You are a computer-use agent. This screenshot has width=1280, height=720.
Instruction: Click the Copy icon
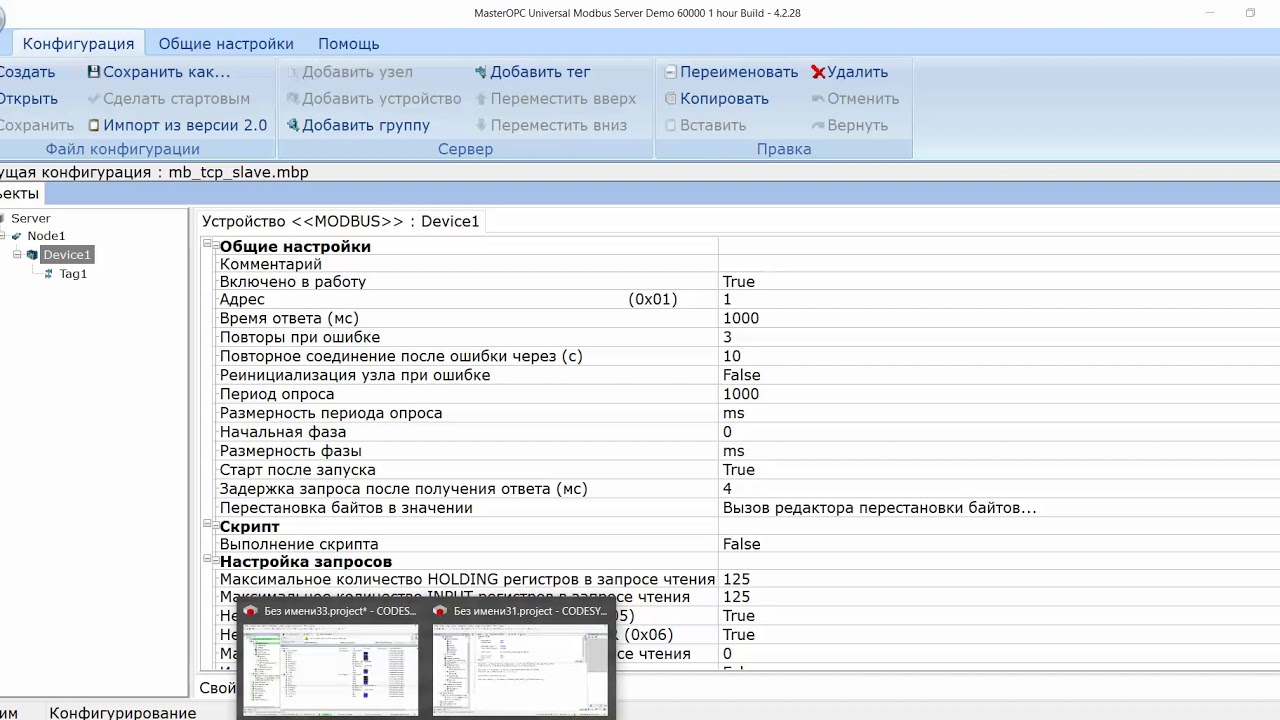click(x=671, y=98)
